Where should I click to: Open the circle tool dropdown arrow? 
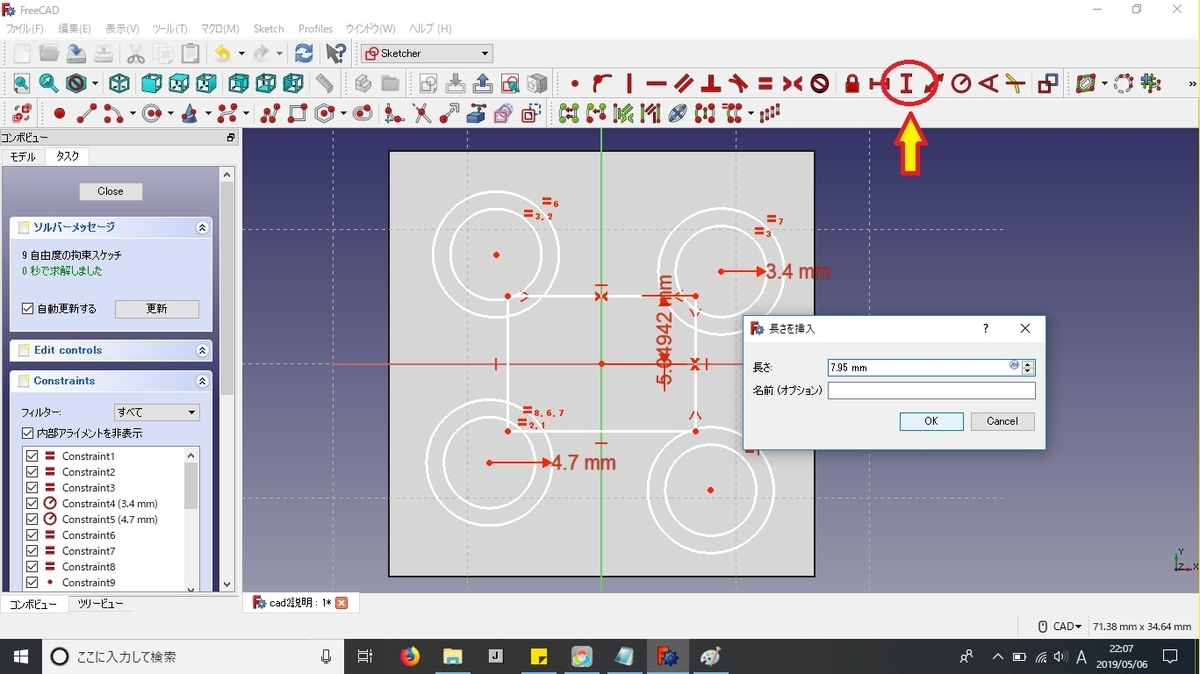click(x=171, y=114)
